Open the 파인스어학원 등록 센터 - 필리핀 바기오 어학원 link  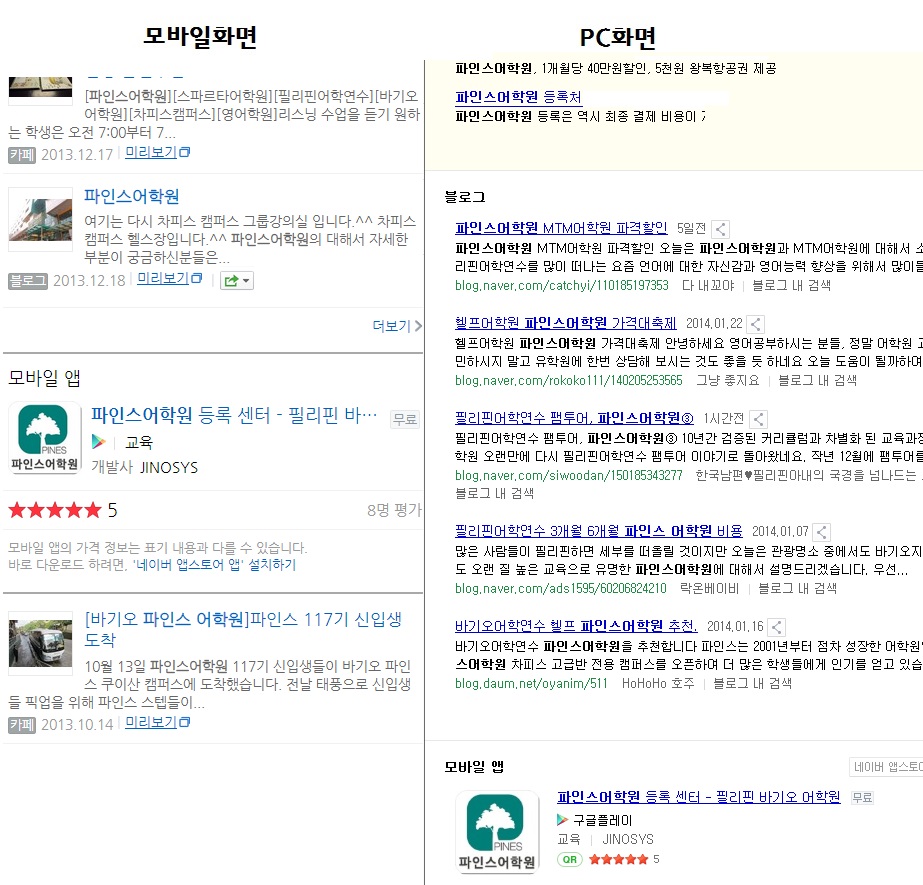coord(699,797)
